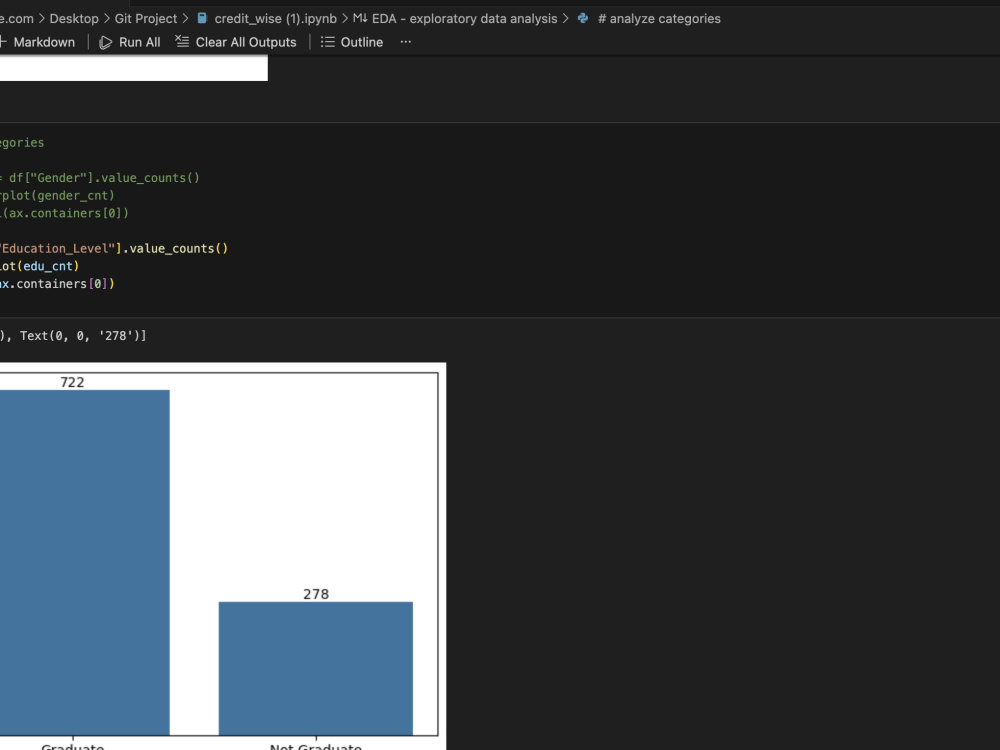Select Desktop in the breadcrumb path
The image size is (1000, 750).
[74, 18]
